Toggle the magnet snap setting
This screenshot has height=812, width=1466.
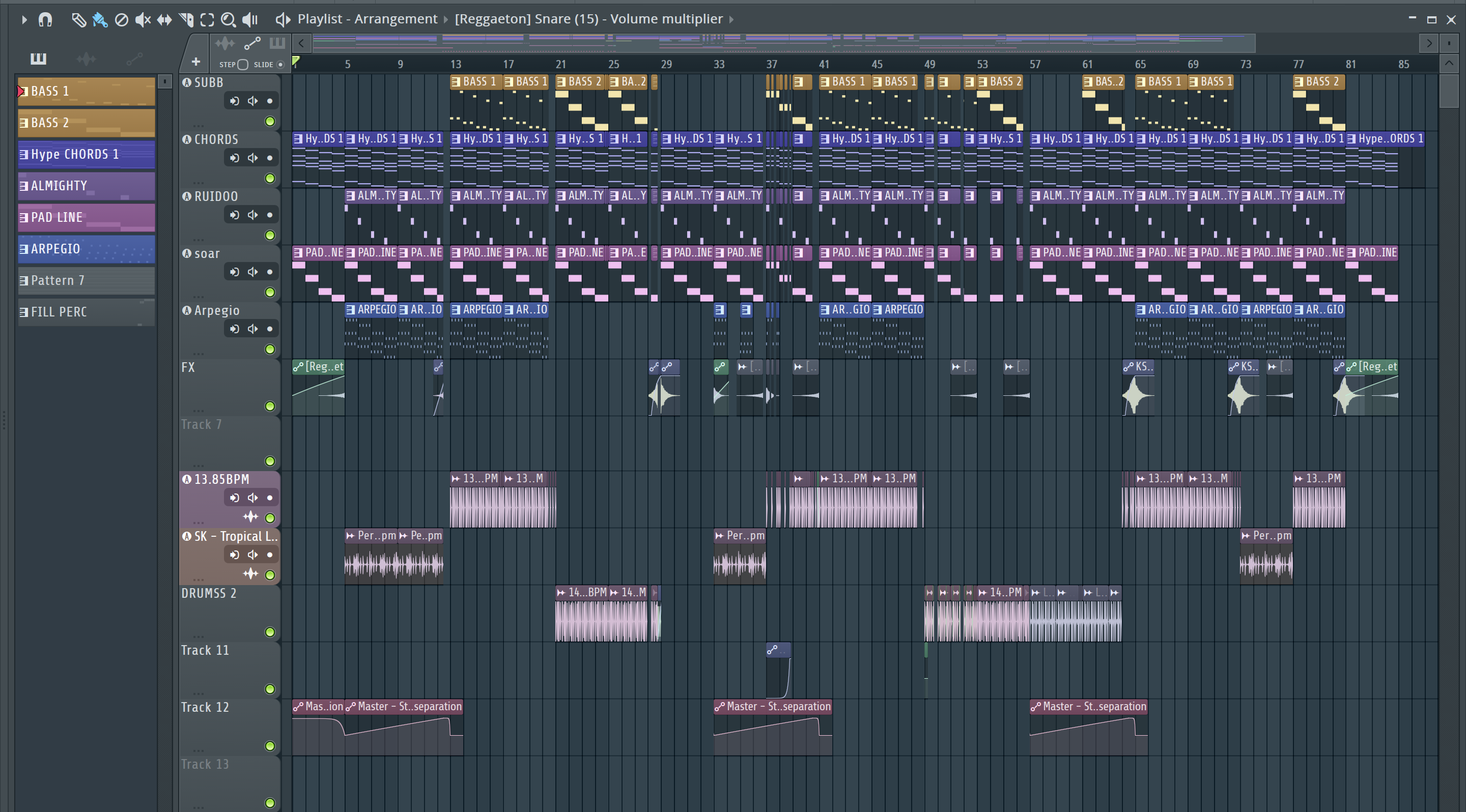click(x=45, y=20)
